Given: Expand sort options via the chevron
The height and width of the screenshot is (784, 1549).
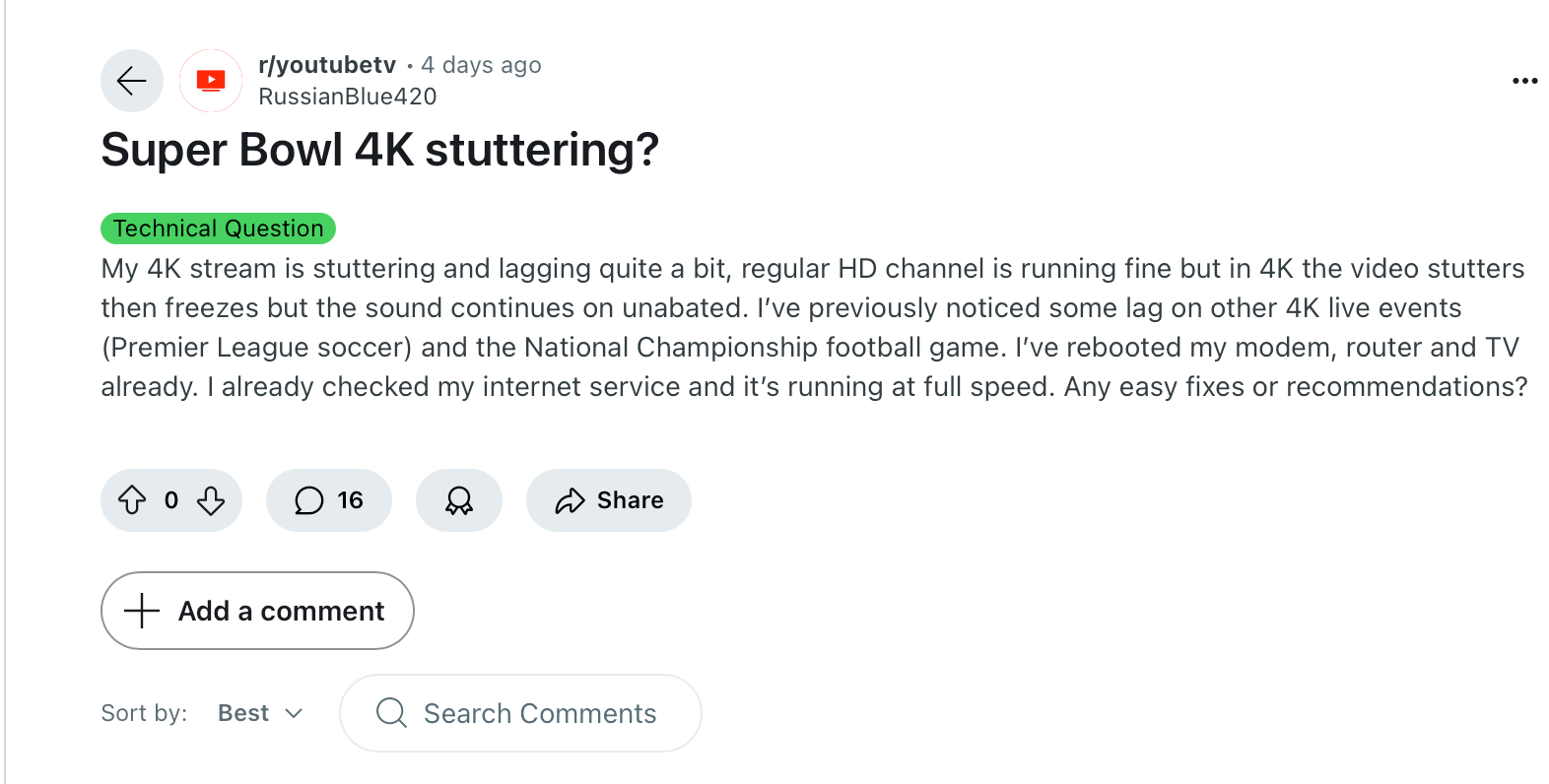Looking at the screenshot, I should tap(294, 713).
